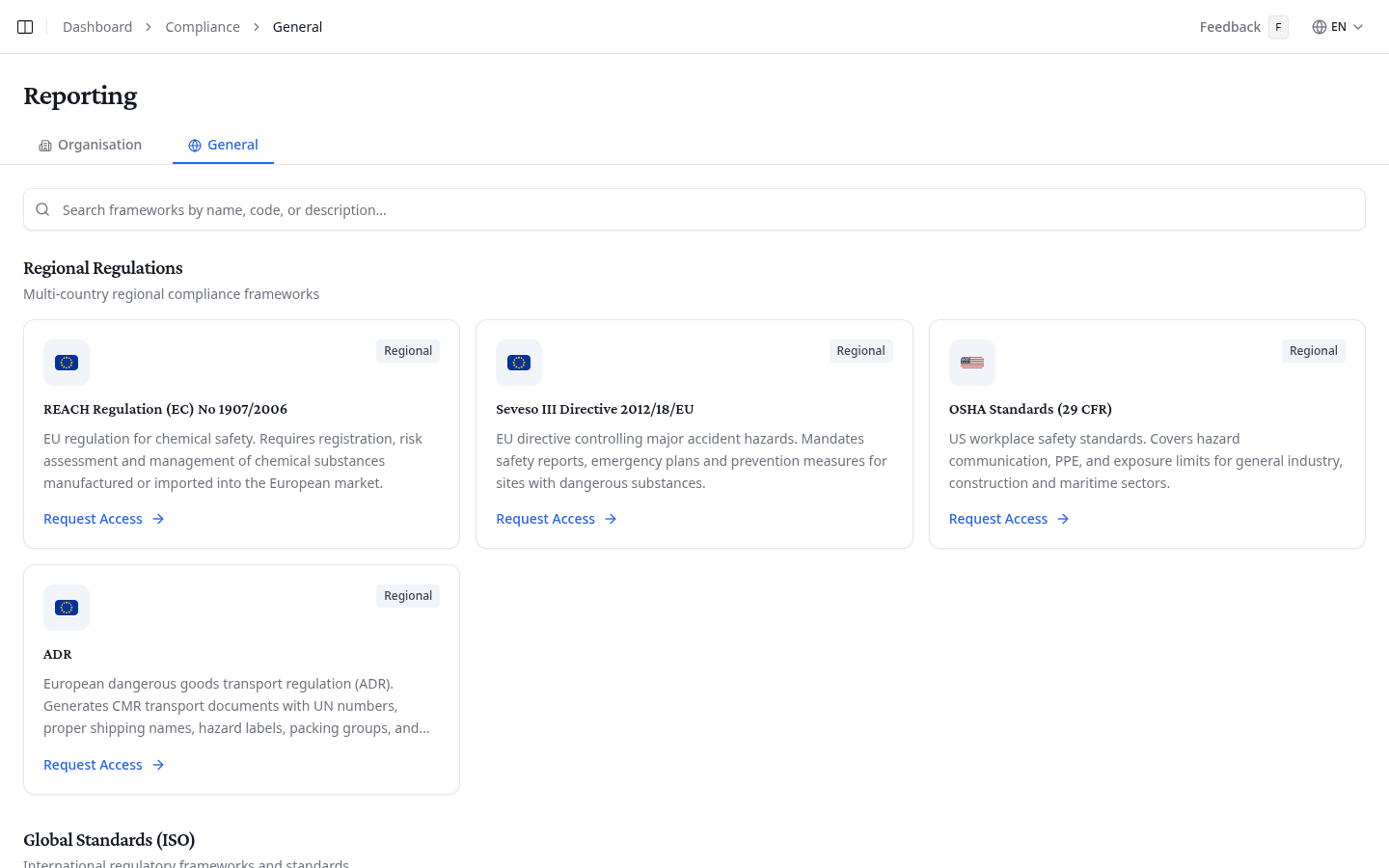Select the EU flag icon on ADR card
Image resolution: width=1389 pixels, height=868 pixels.
coord(66,608)
